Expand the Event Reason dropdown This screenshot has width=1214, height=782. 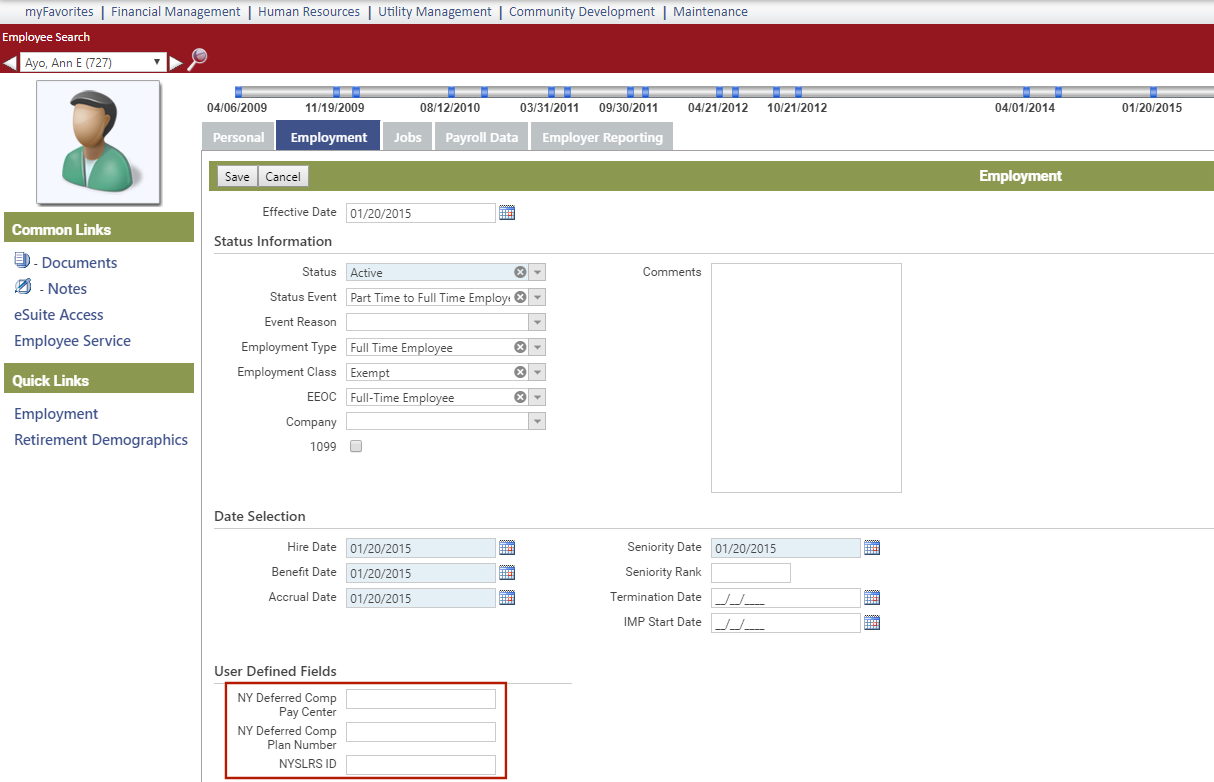point(537,322)
